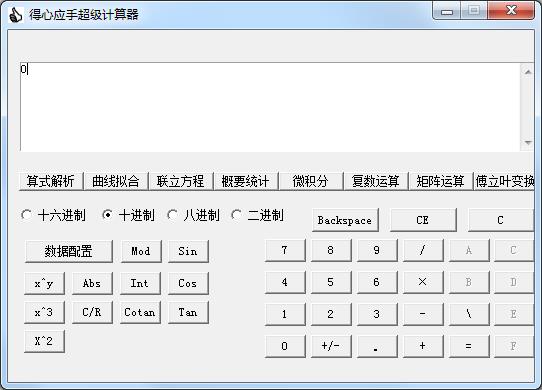Click the multiplication × operator key
The image size is (542, 390).
[x=423, y=282]
